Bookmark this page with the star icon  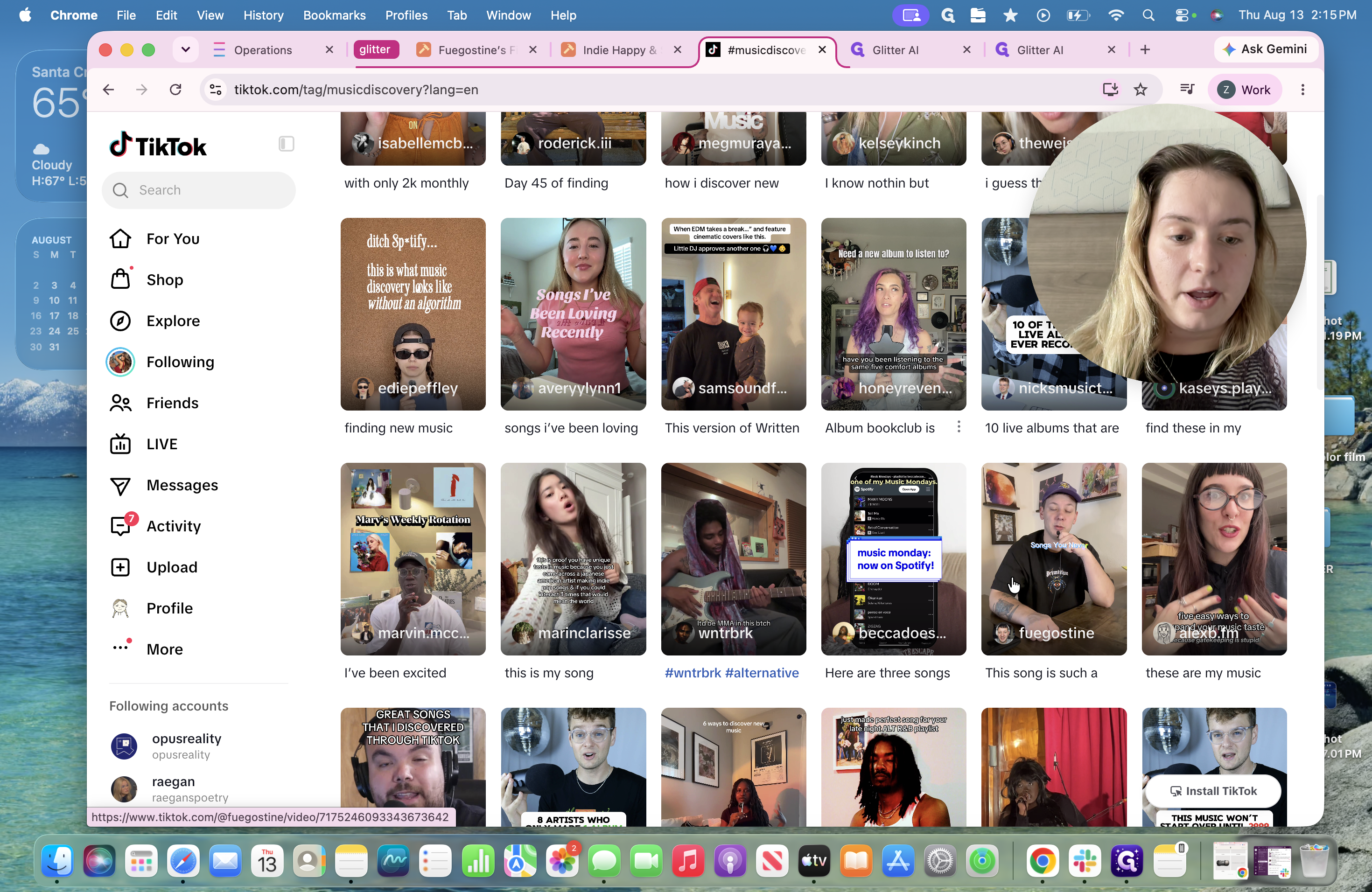click(x=1140, y=89)
